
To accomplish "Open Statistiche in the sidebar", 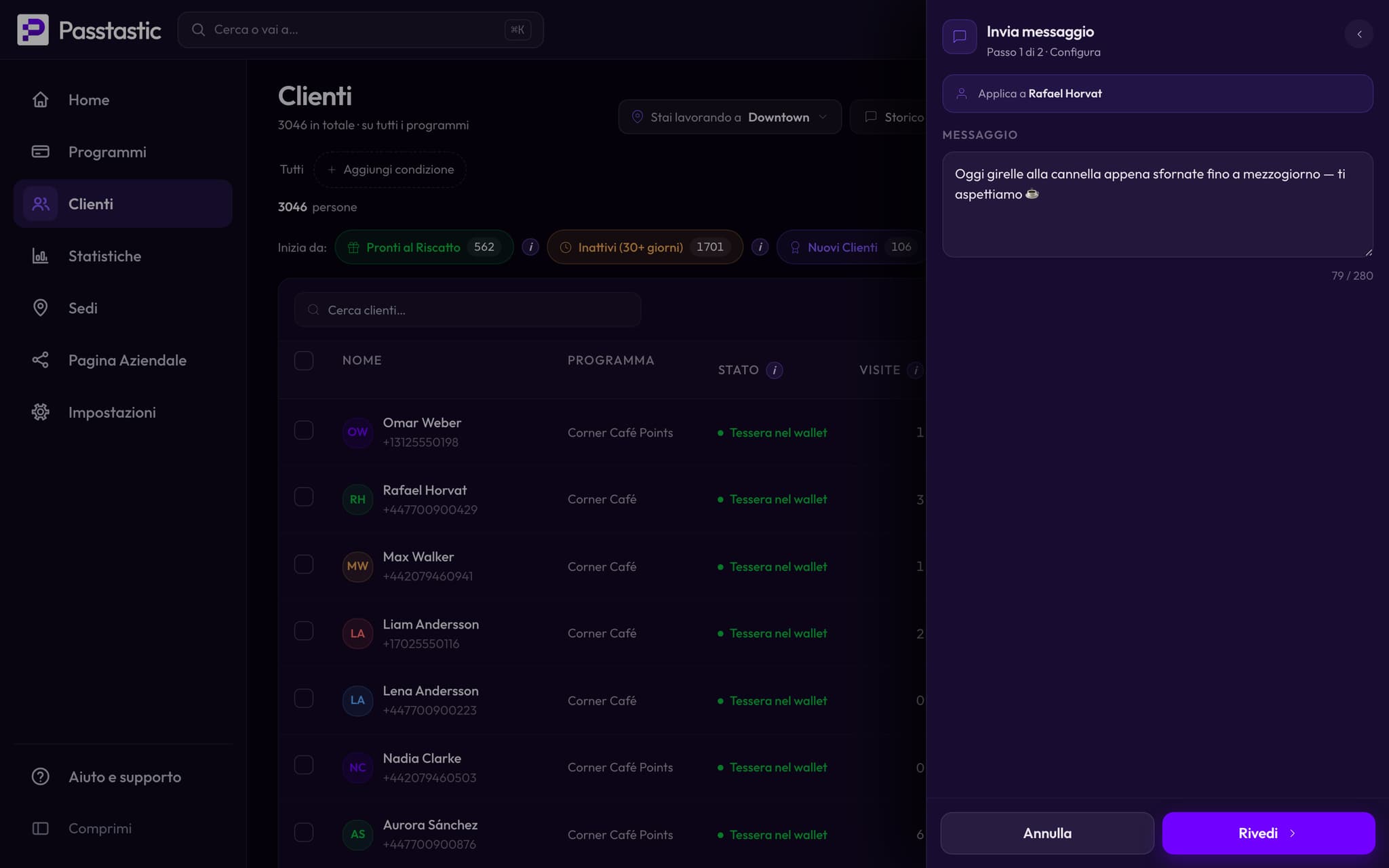I will [x=123, y=256].
